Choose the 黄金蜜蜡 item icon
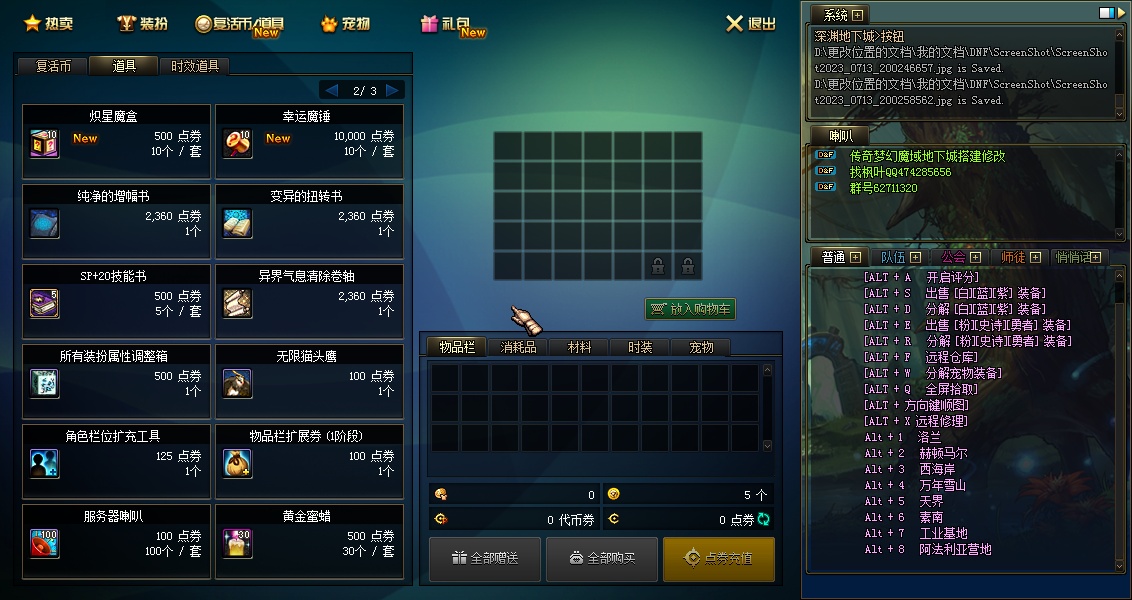The height and width of the screenshot is (600, 1132). click(x=237, y=544)
